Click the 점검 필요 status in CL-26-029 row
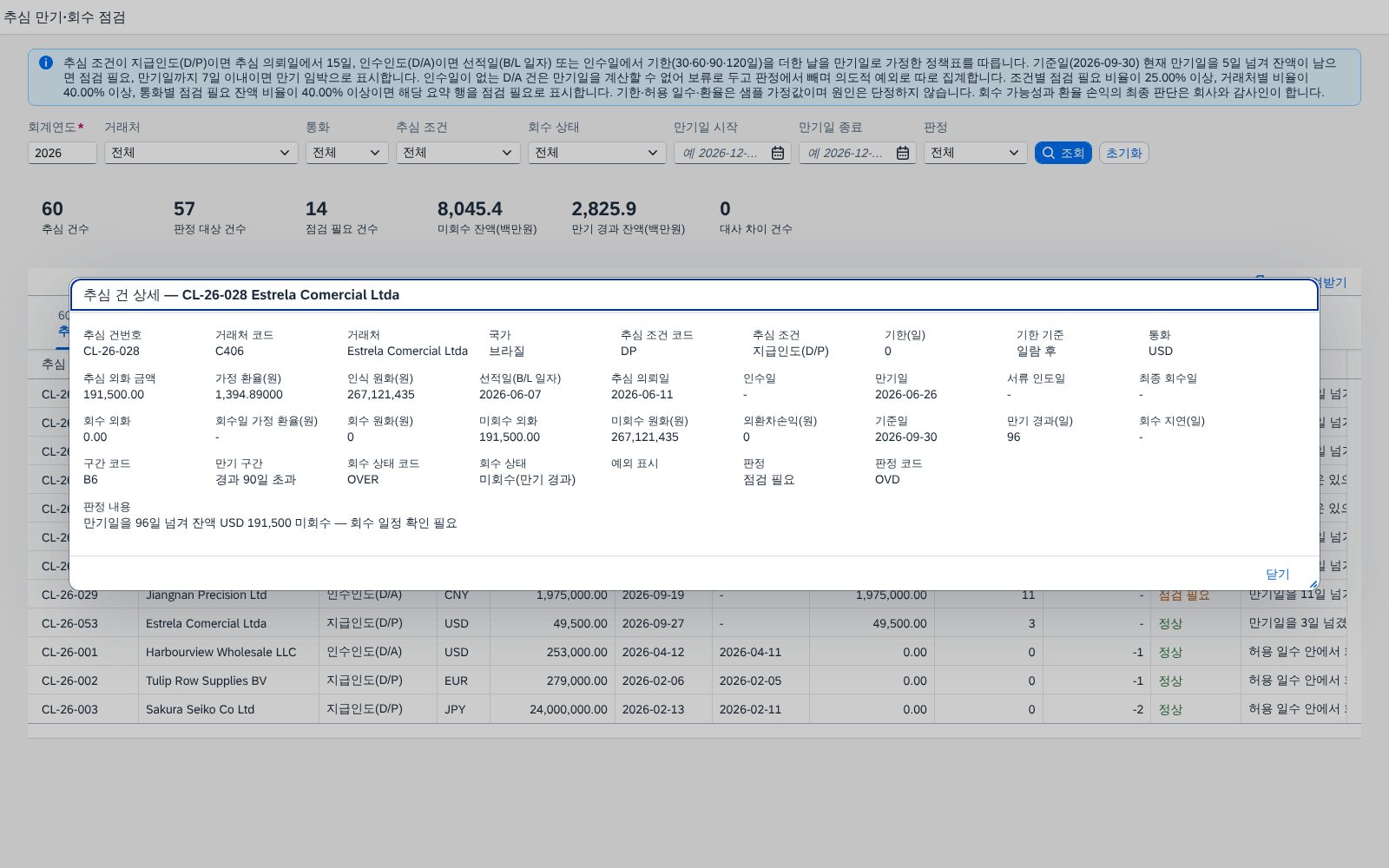 [1184, 595]
